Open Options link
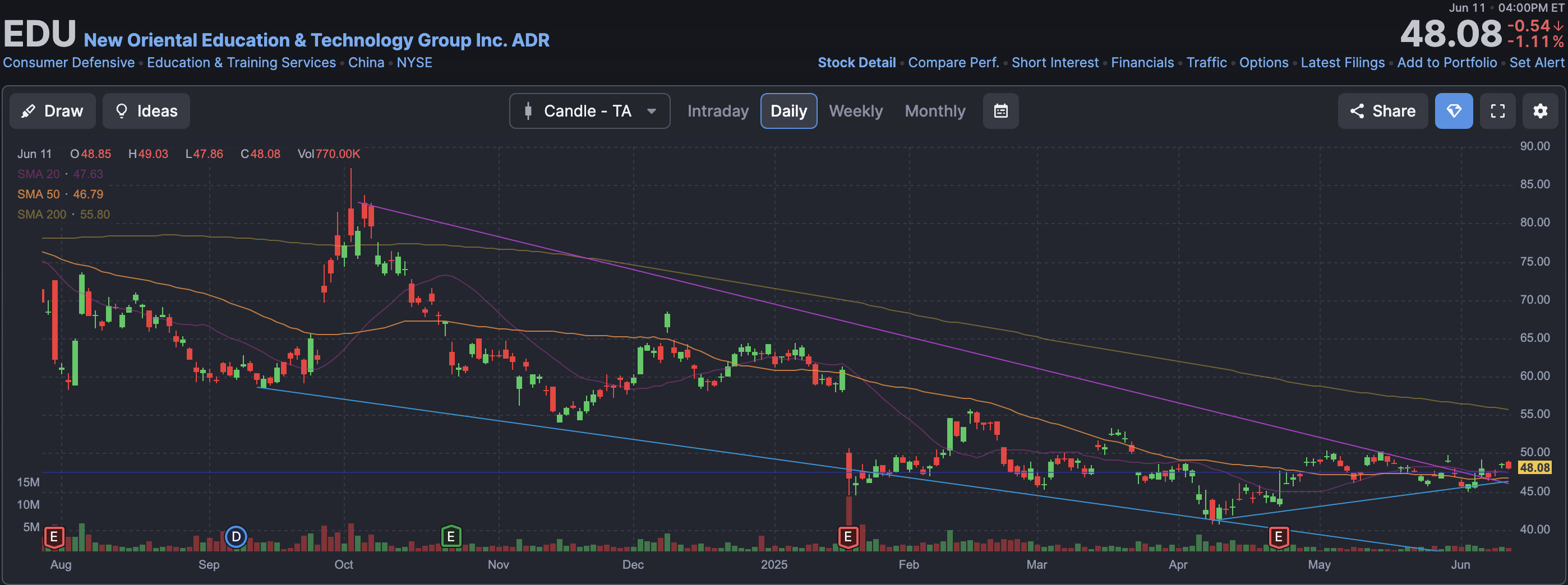 click(1263, 63)
